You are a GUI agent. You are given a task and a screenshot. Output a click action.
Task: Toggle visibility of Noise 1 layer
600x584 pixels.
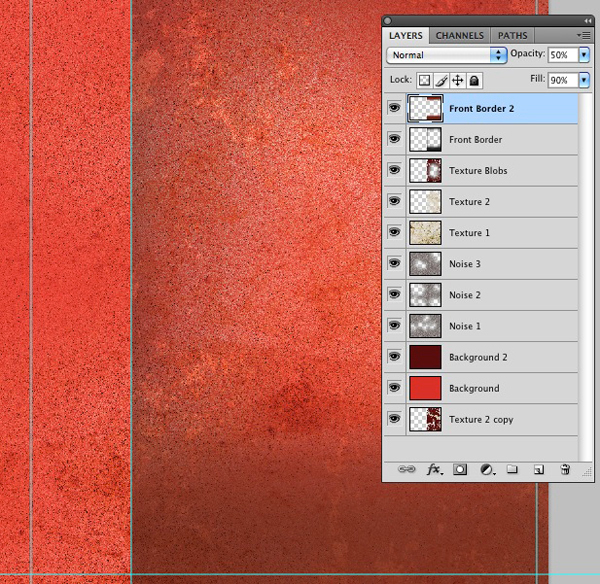394,325
